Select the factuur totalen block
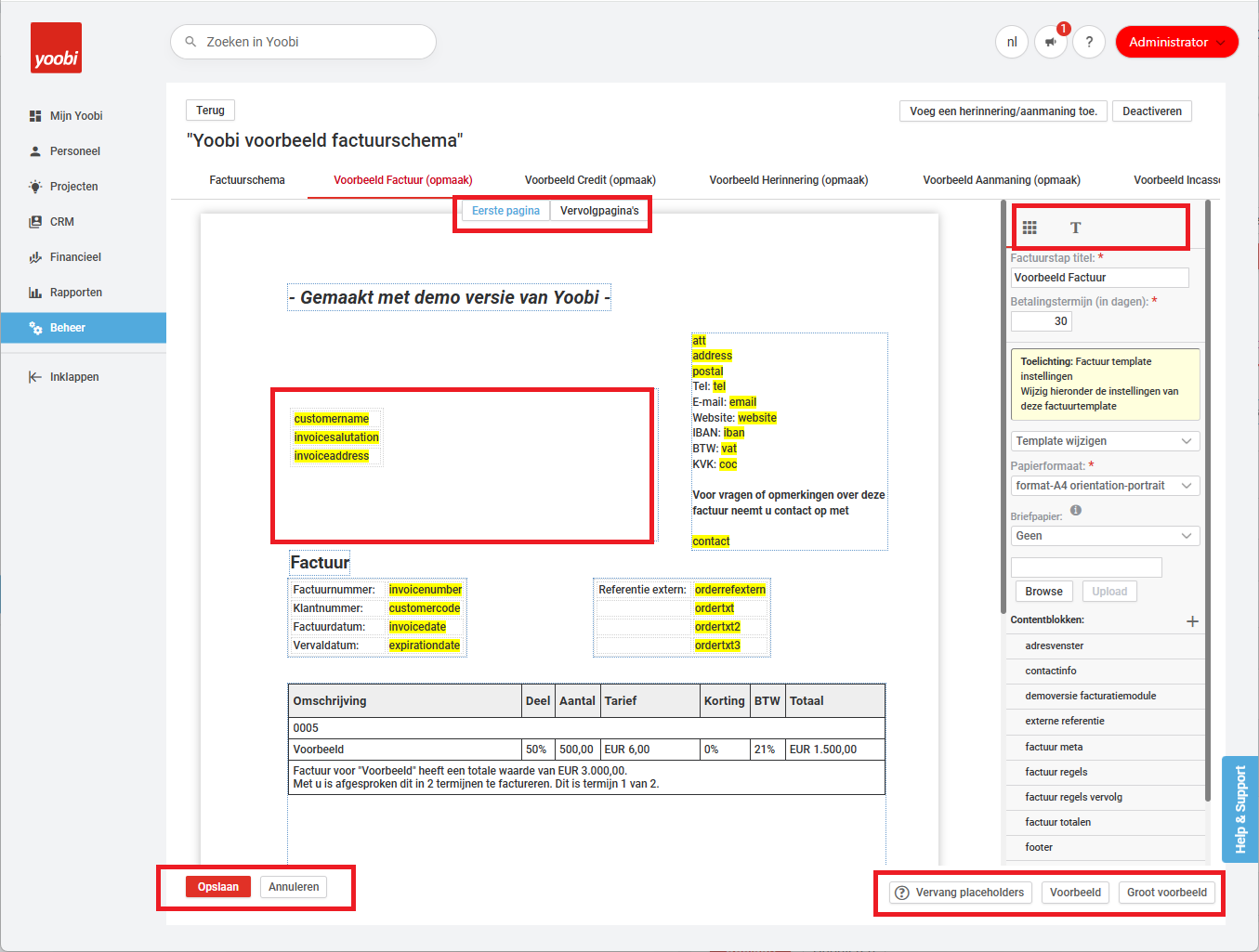This screenshot has width=1259, height=952. 1105,823
